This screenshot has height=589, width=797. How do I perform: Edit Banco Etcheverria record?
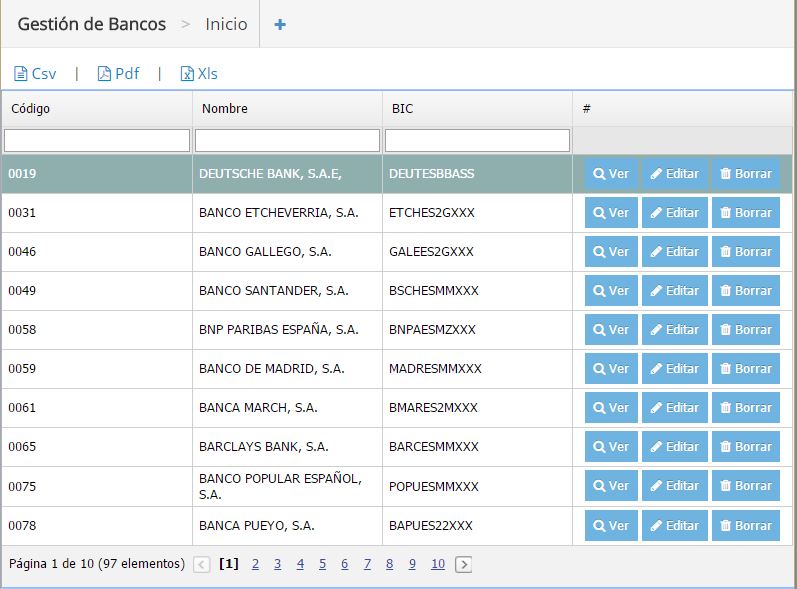675,212
